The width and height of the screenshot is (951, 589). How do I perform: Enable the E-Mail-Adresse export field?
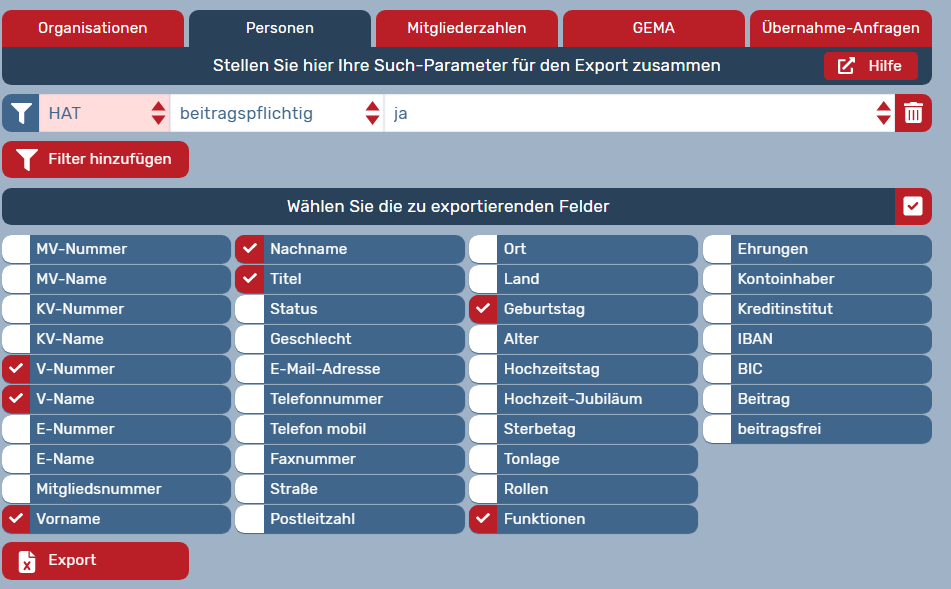pos(250,369)
